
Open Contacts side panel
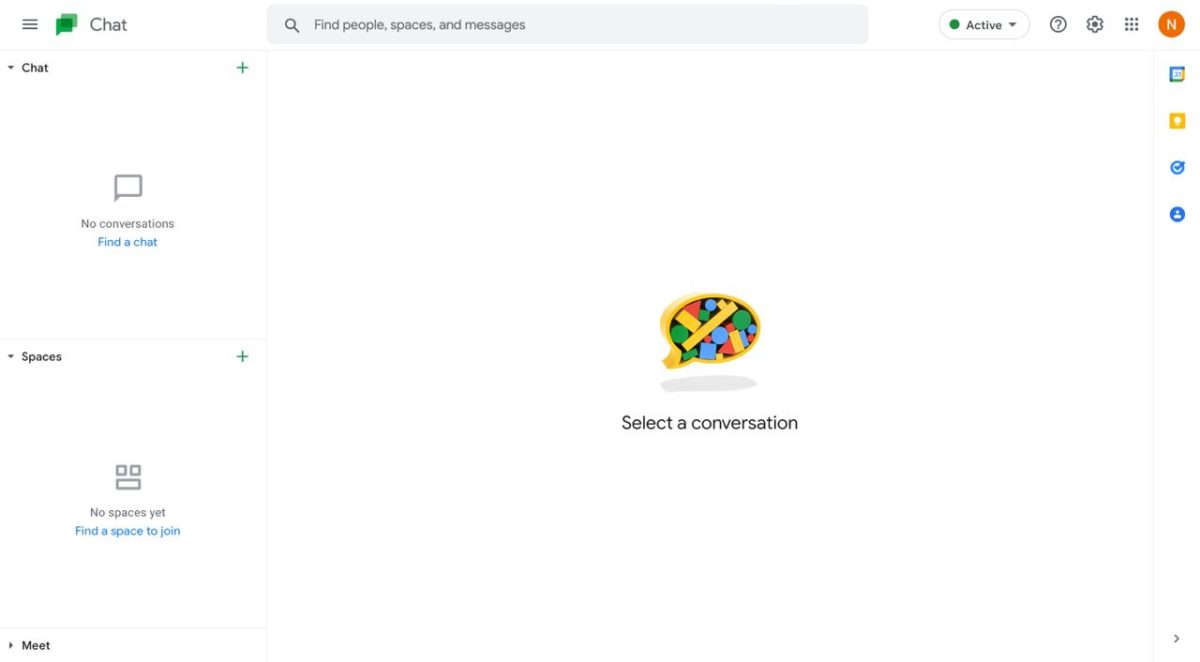pyautogui.click(x=1177, y=214)
